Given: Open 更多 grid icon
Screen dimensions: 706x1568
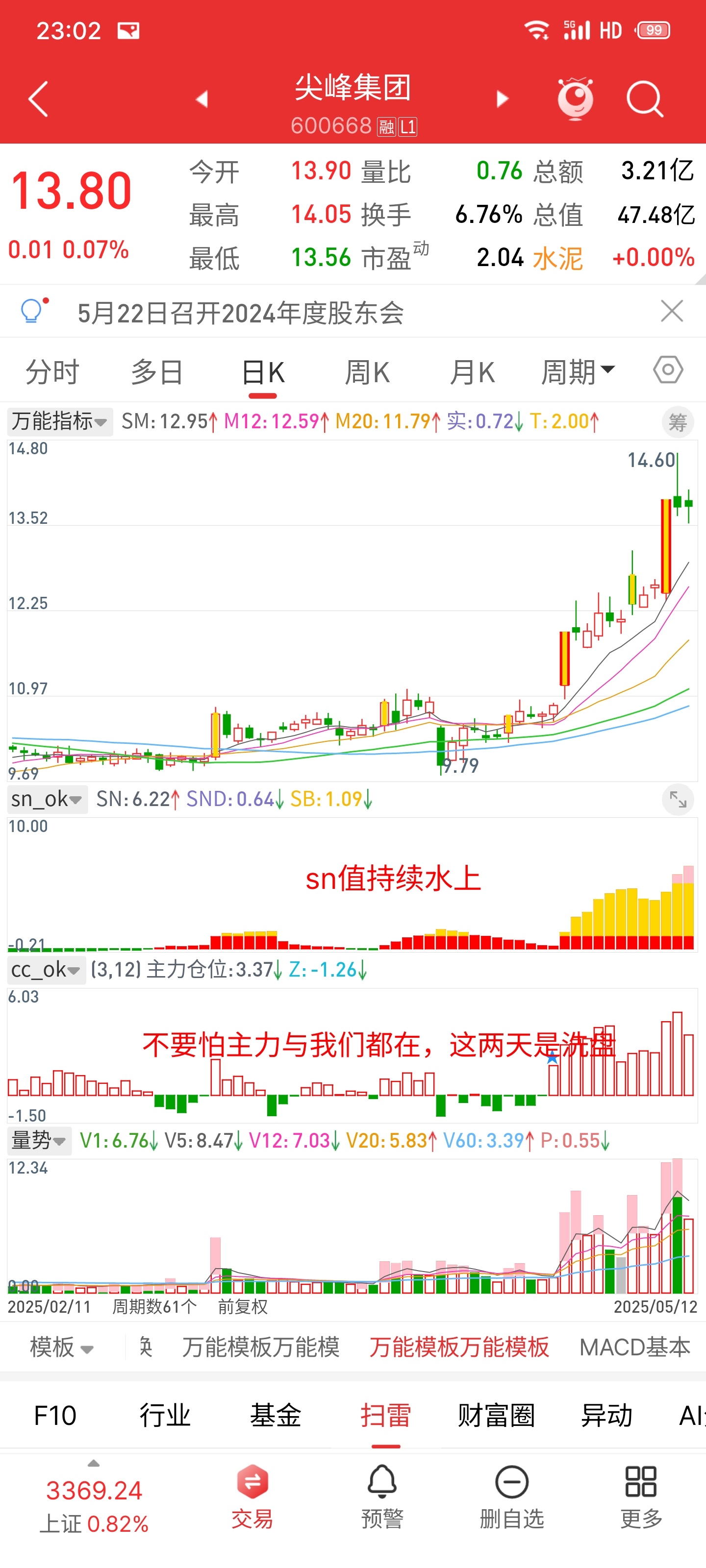Looking at the screenshot, I should (x=641, y=1497).
